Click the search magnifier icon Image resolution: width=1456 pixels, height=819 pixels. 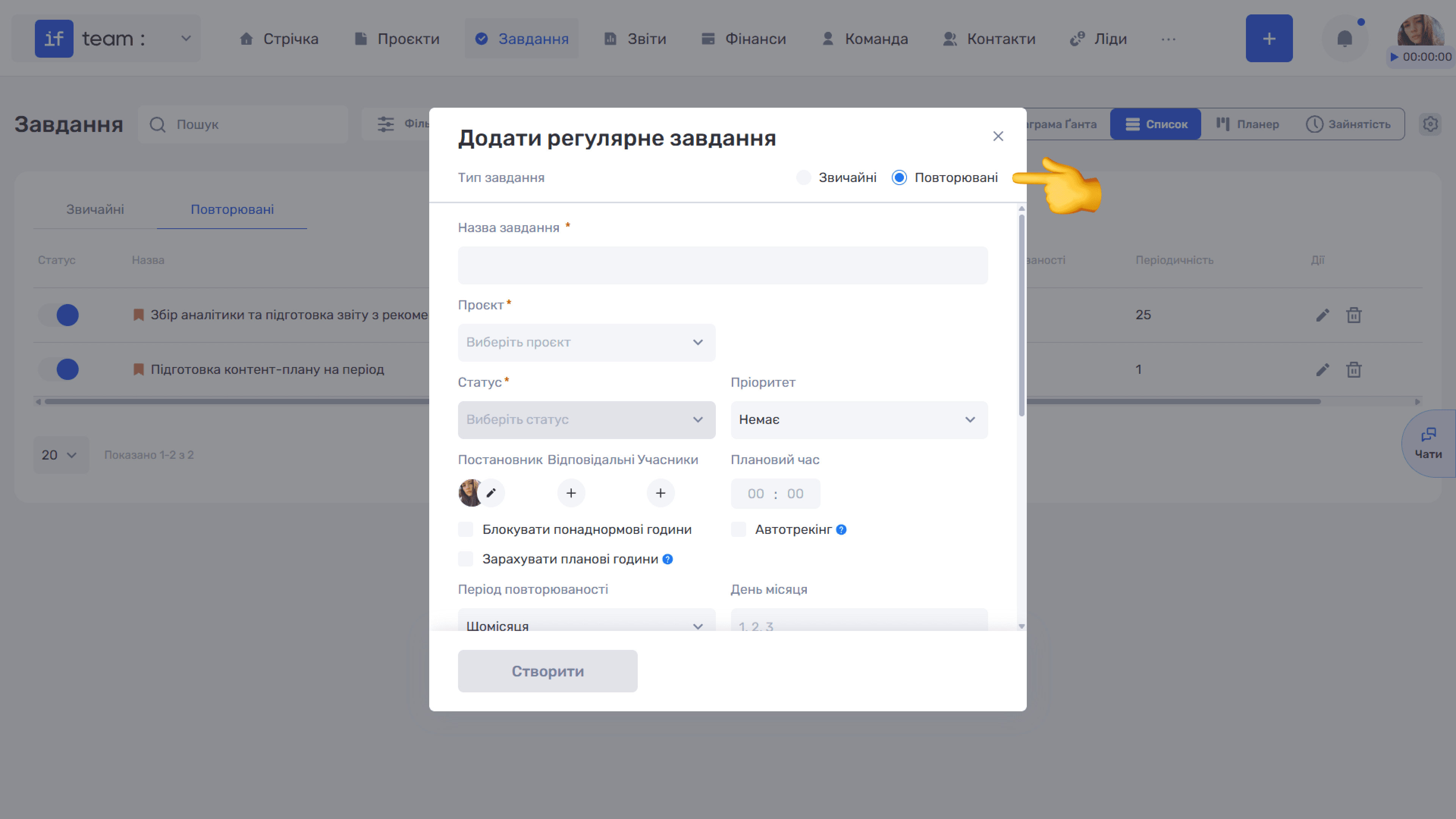coord(158,124)
